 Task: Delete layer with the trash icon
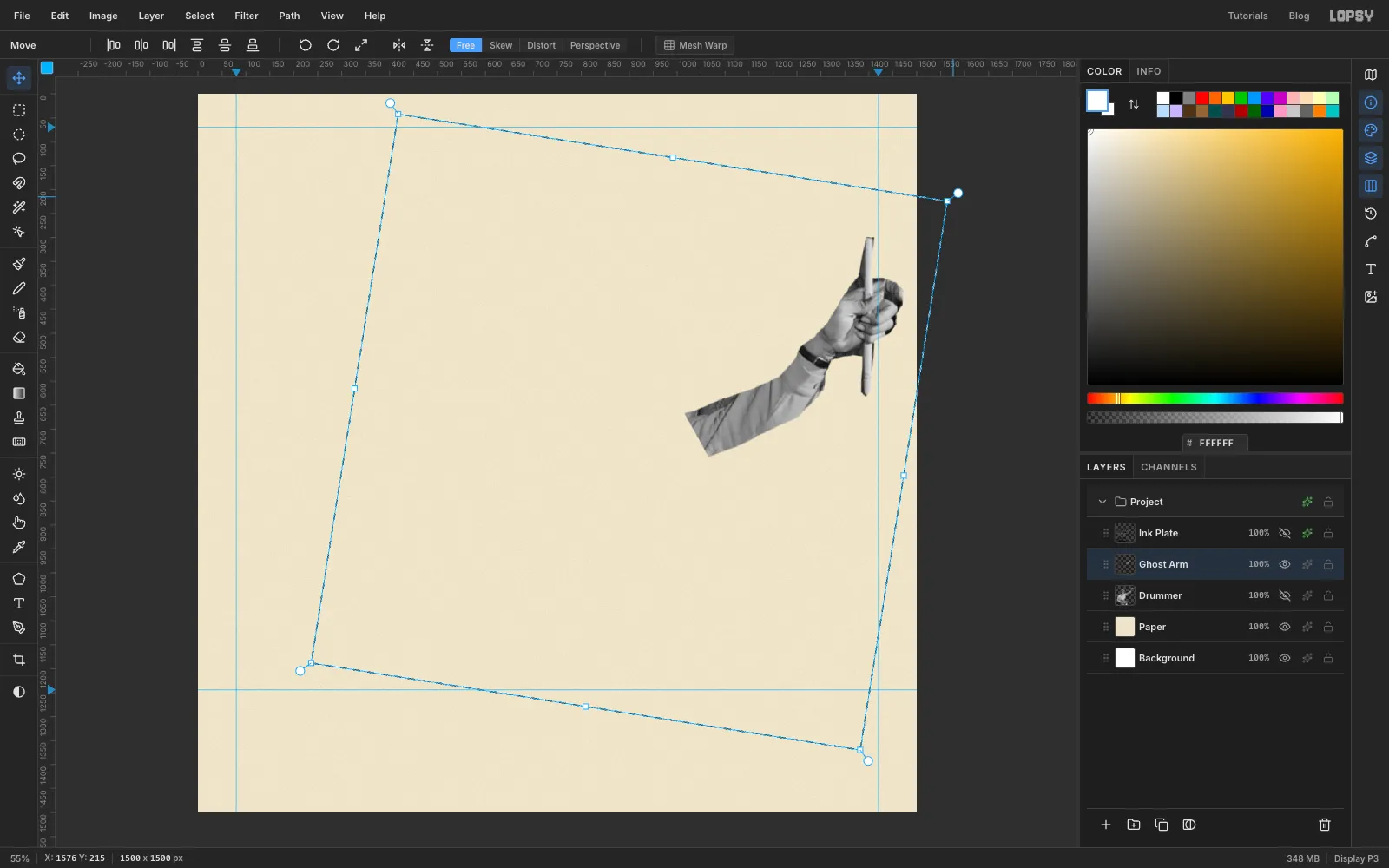[1325, 825]
